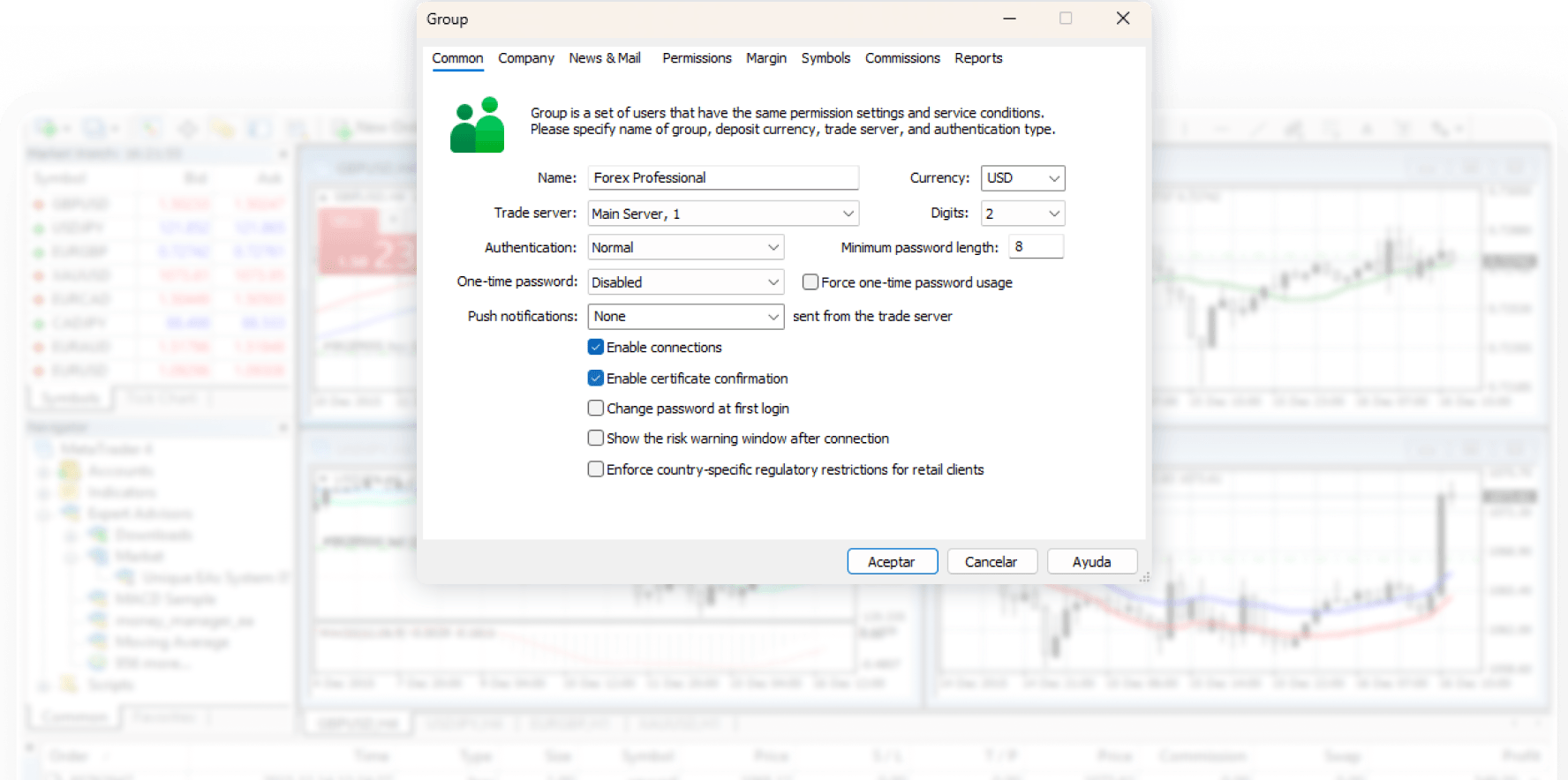Viewport: 1568px width, 780px height.
Task: Open the One-time password dropdown
Action: pos(686,282)
